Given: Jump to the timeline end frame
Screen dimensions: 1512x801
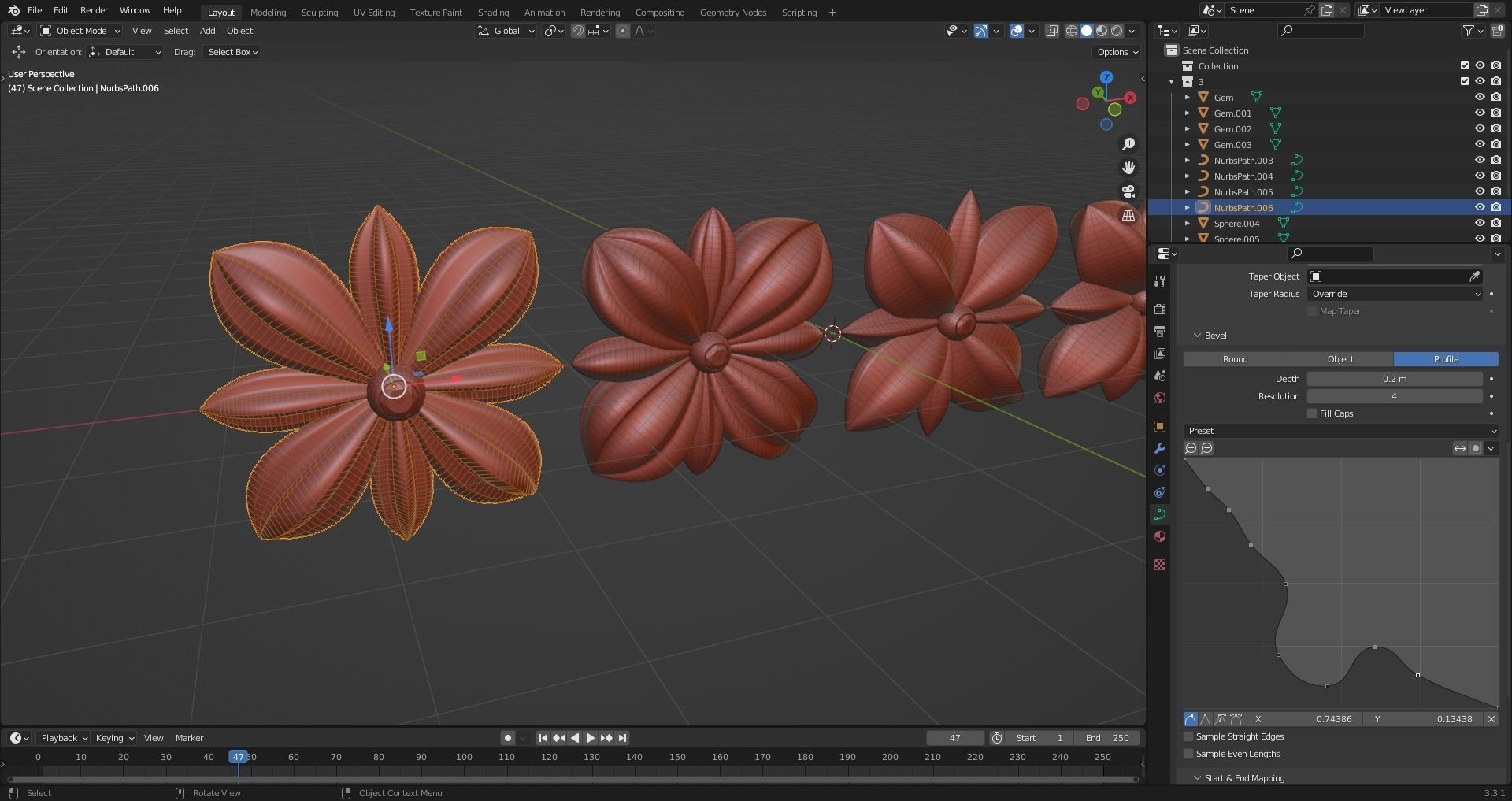Looking at the screenshot, I should click(622, 738).
